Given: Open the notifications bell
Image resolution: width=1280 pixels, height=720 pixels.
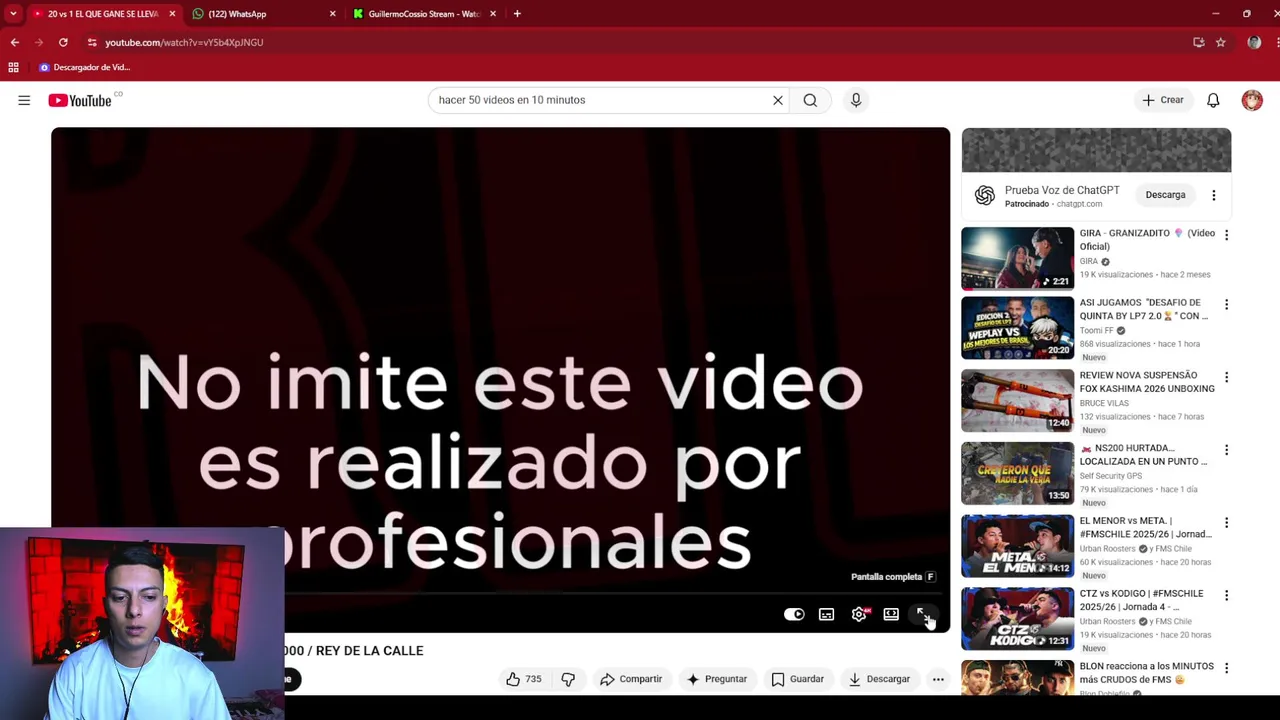Looking at the screenshot, I should 1213,100.
